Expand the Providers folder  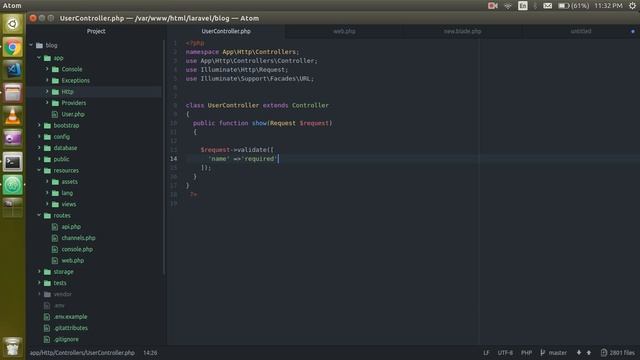tap(47, 103)
